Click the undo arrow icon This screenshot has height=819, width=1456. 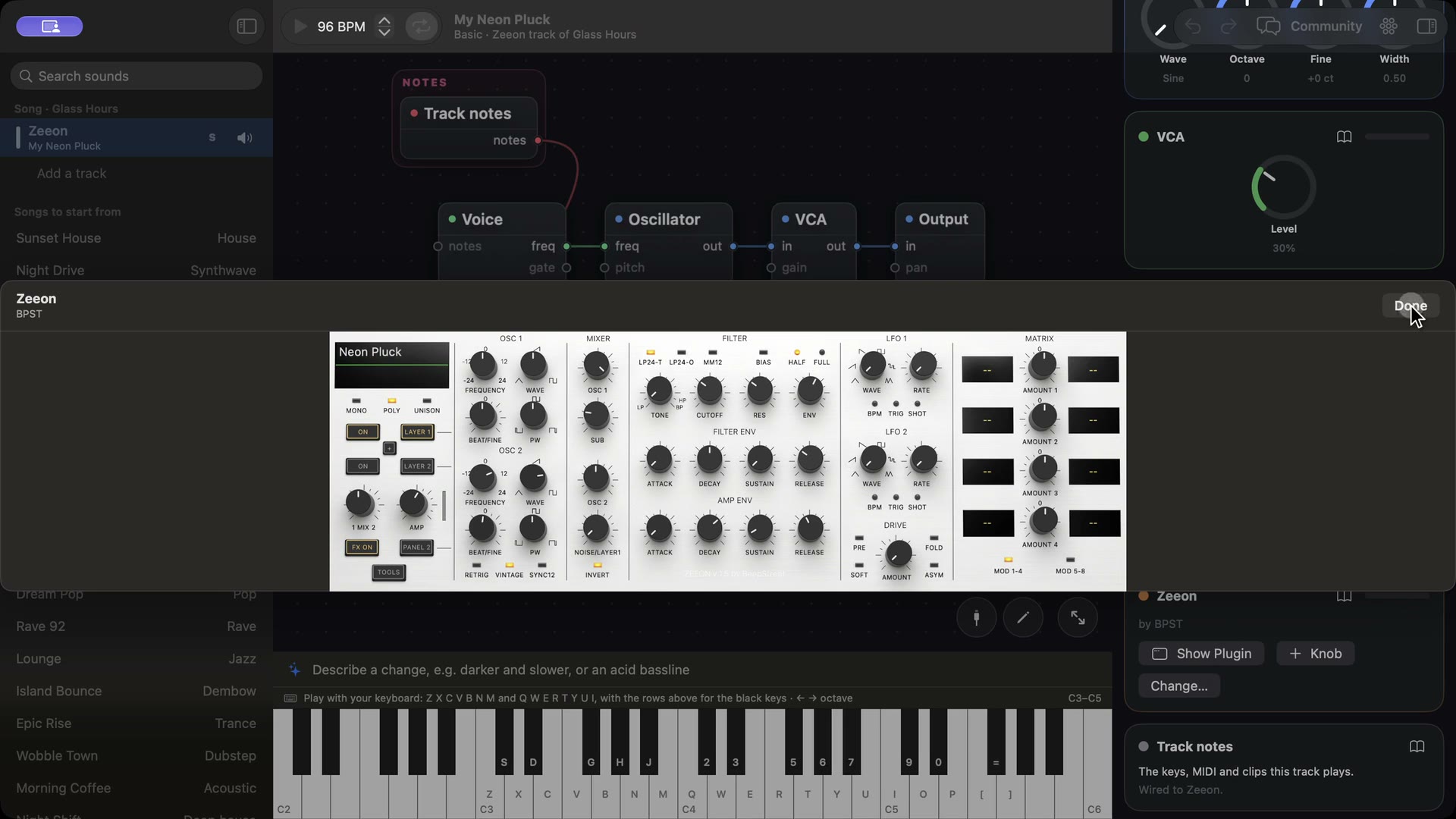(x=1193, y=27)
